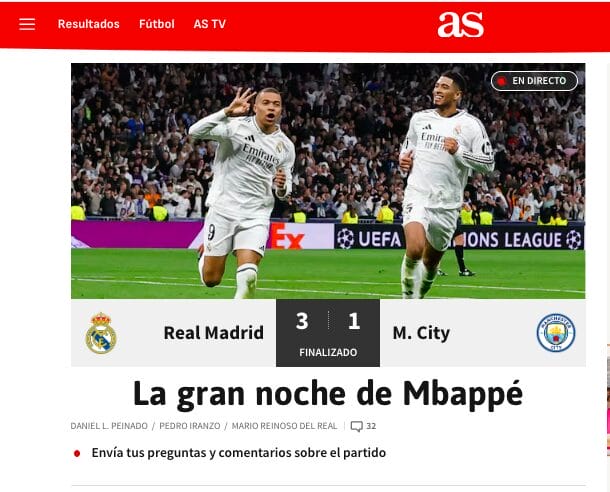
Task: Click the M. City team name
Action: [x=421, y=333]
